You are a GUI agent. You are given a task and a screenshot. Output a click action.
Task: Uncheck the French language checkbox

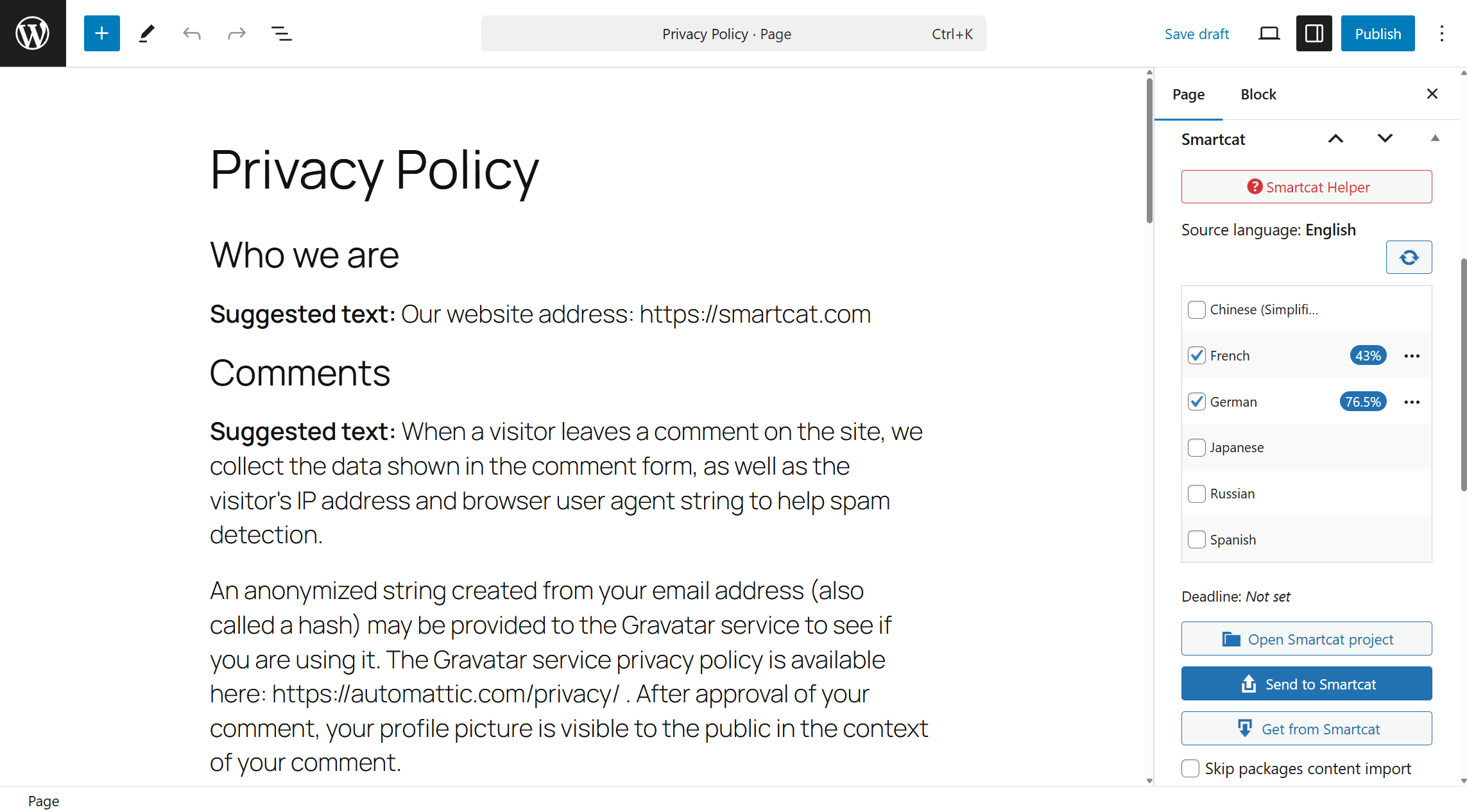[1197, 355]
